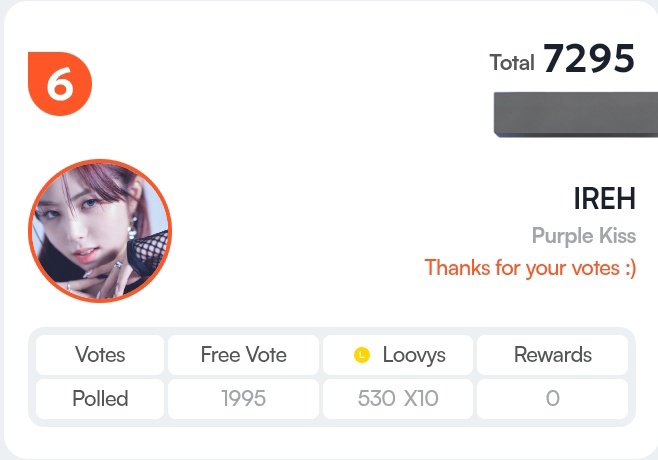The width and height of the screenshot is (658, 460).
Task: Click the X10 multiplier text
Action: 421,398
